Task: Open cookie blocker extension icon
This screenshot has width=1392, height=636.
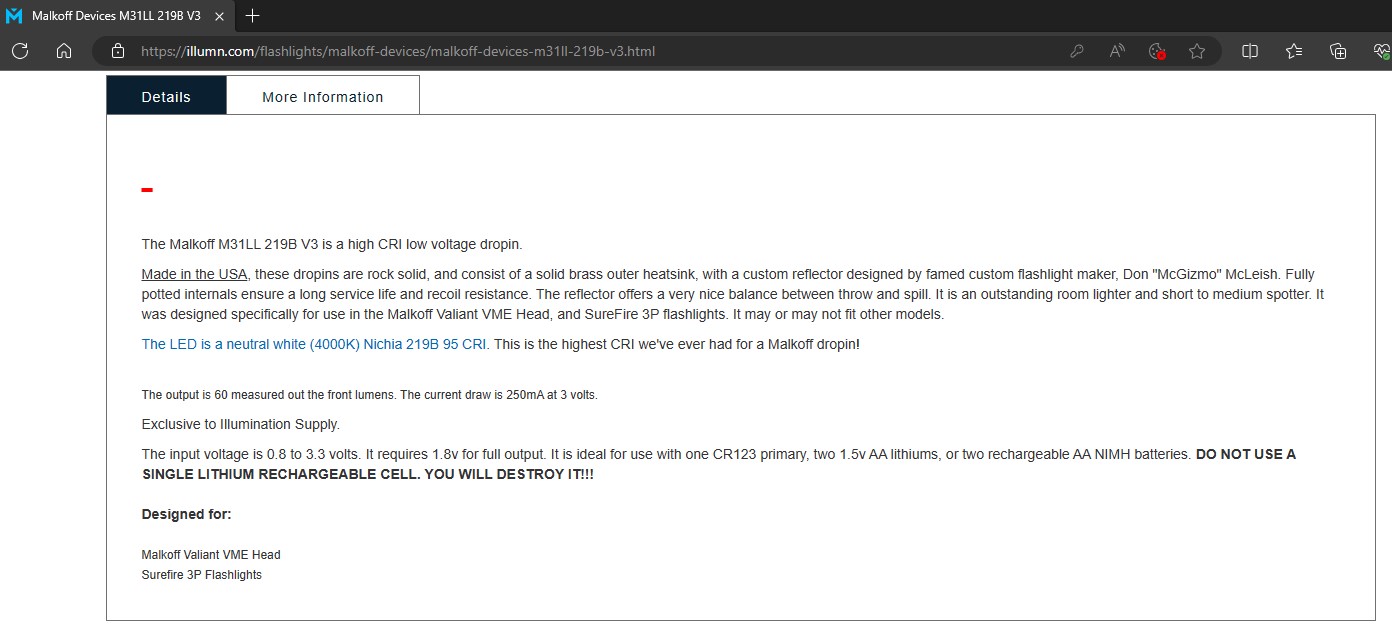Action: click(1158, 51)
